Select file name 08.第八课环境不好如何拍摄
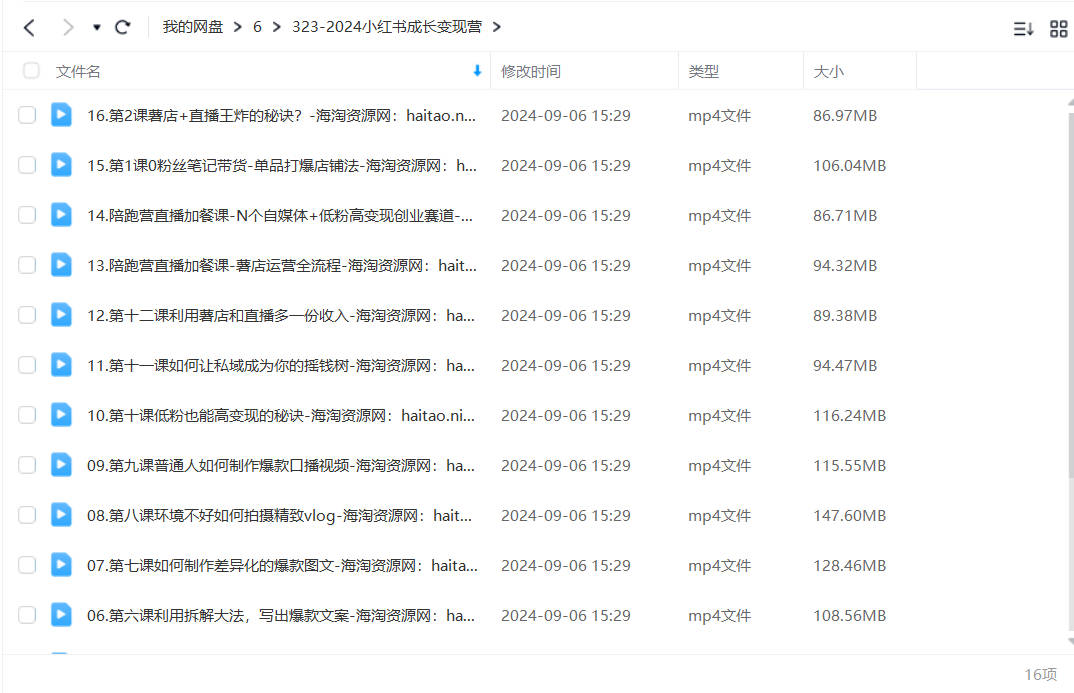The image size is (1074, 693). click(x=279, y=516)
